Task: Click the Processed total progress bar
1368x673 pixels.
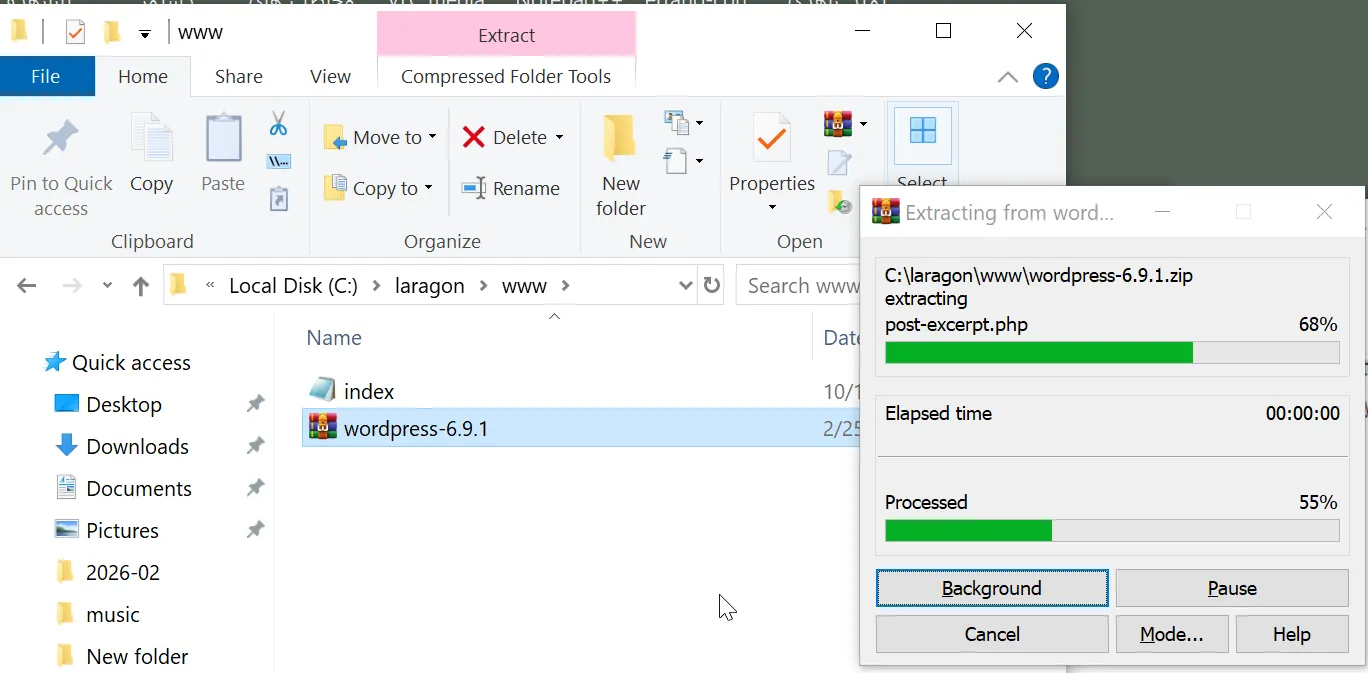Action: pos(1112,530)
